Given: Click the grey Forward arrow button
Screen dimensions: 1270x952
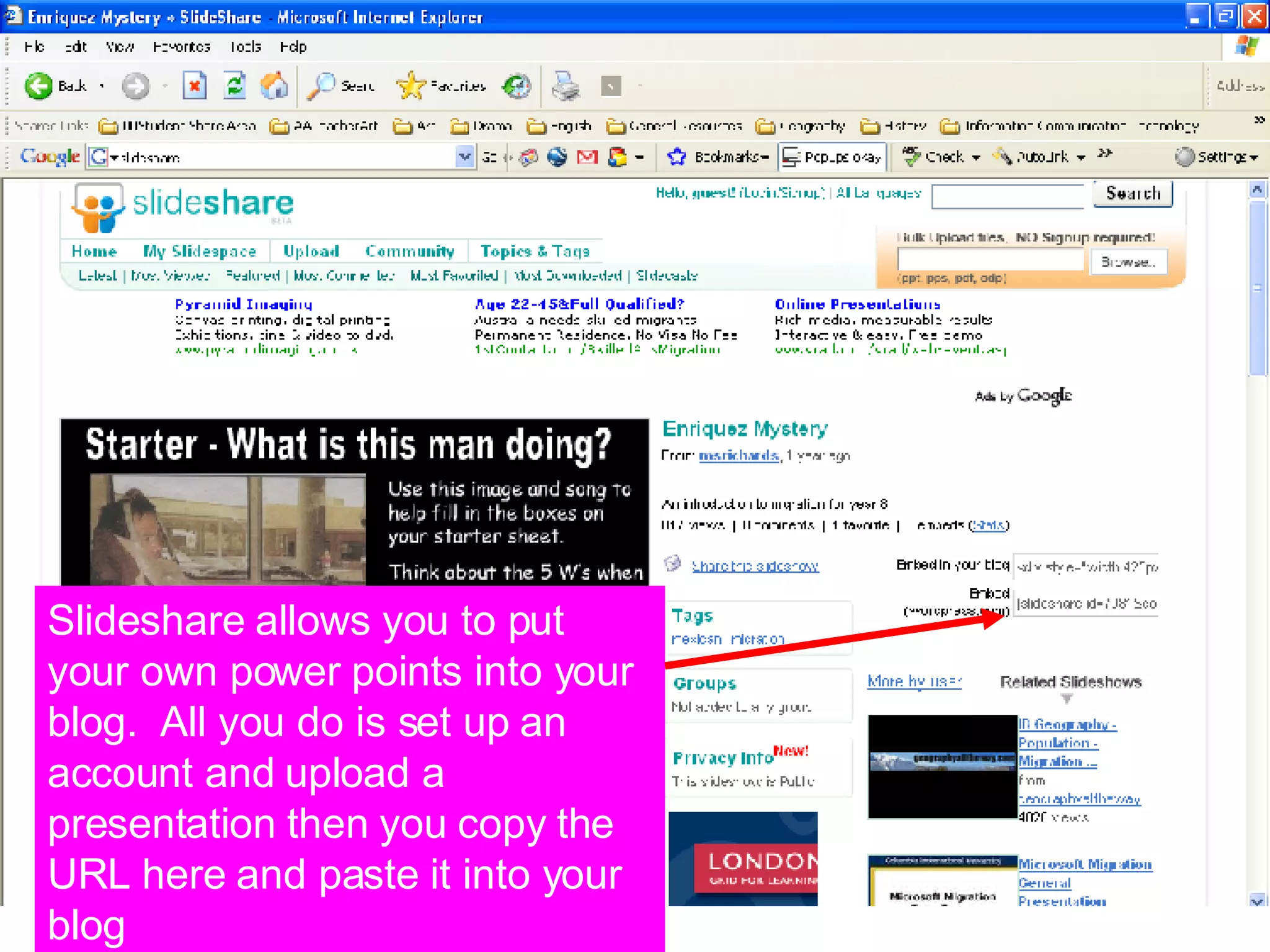Looking at the screenshot, I should pos(135,86).
